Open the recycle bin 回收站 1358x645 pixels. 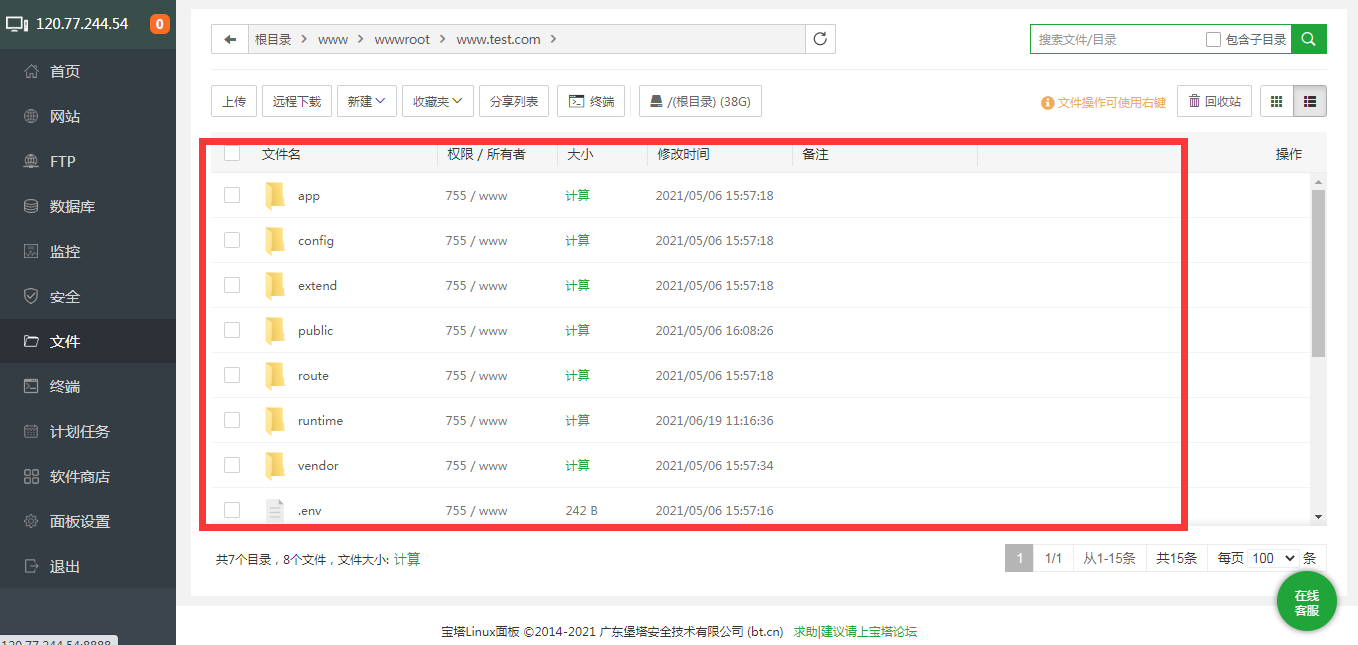pos(1214,101)
